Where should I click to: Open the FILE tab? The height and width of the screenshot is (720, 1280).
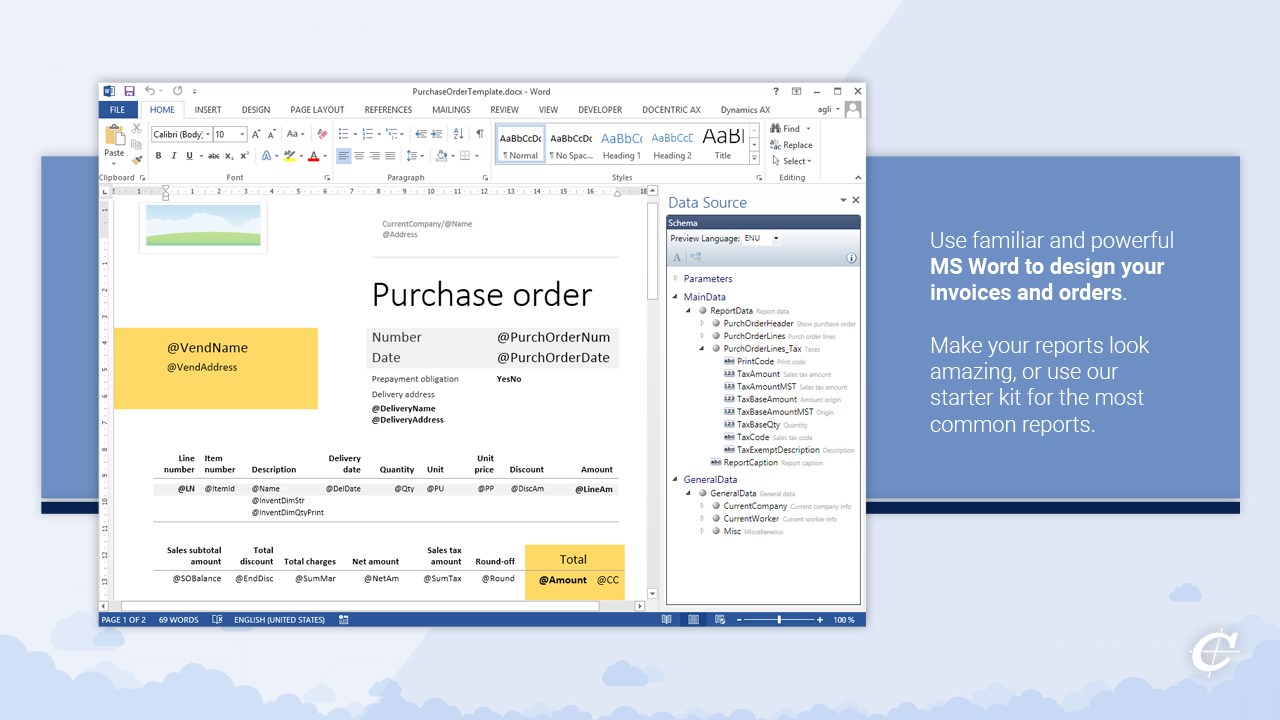[x=117, y=110]
